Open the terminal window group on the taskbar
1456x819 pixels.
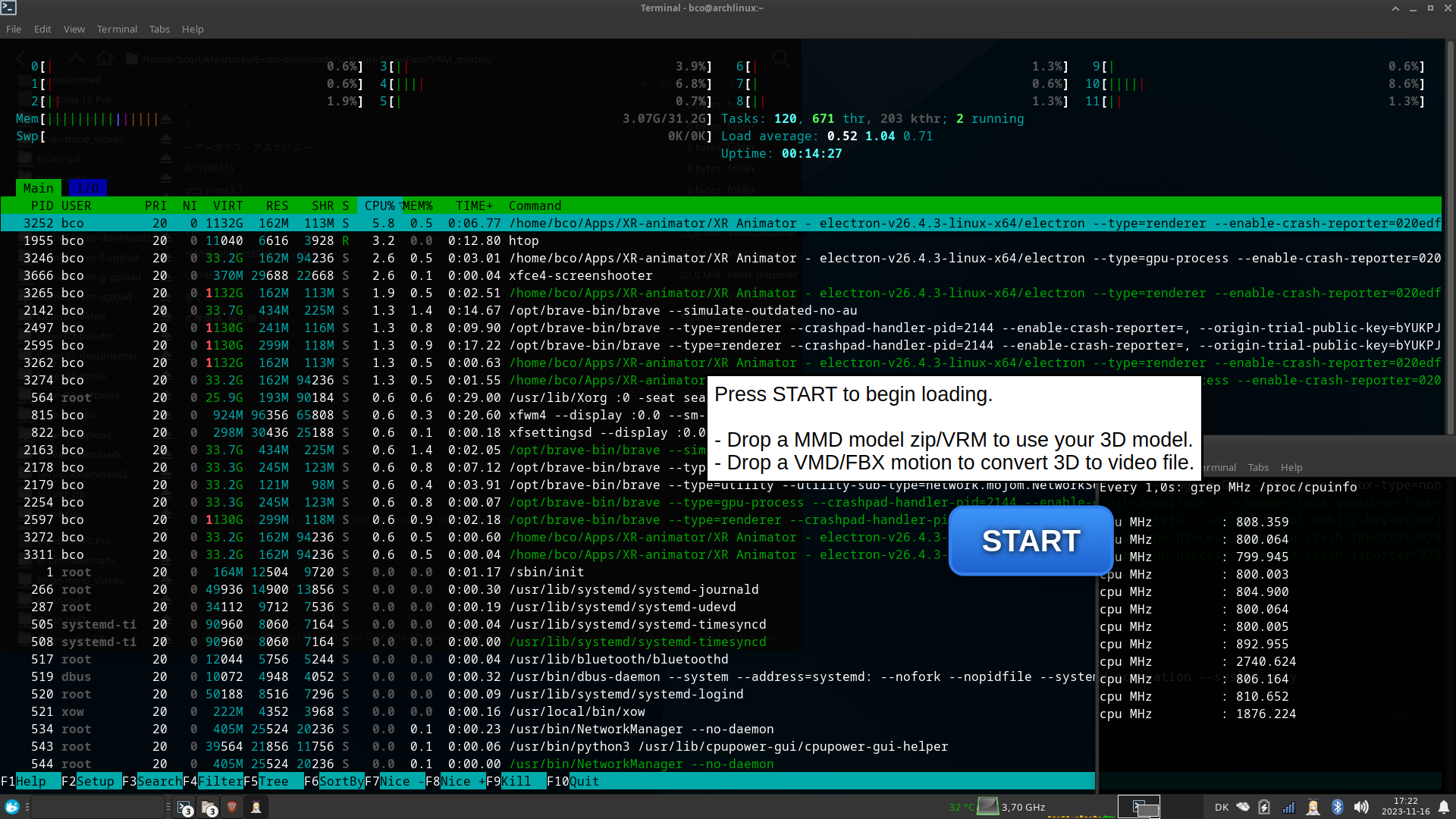point(184,807)
